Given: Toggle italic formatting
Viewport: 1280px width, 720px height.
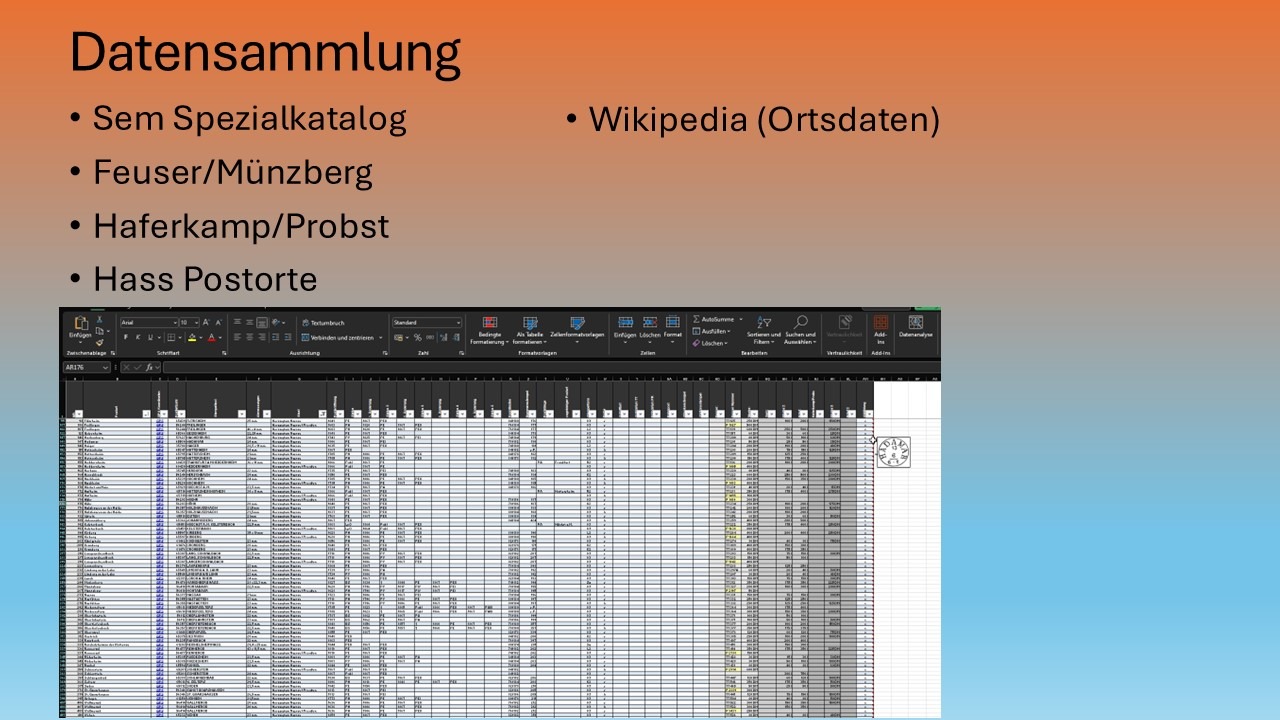Looking at the screenshot, I should coord(138,338).
